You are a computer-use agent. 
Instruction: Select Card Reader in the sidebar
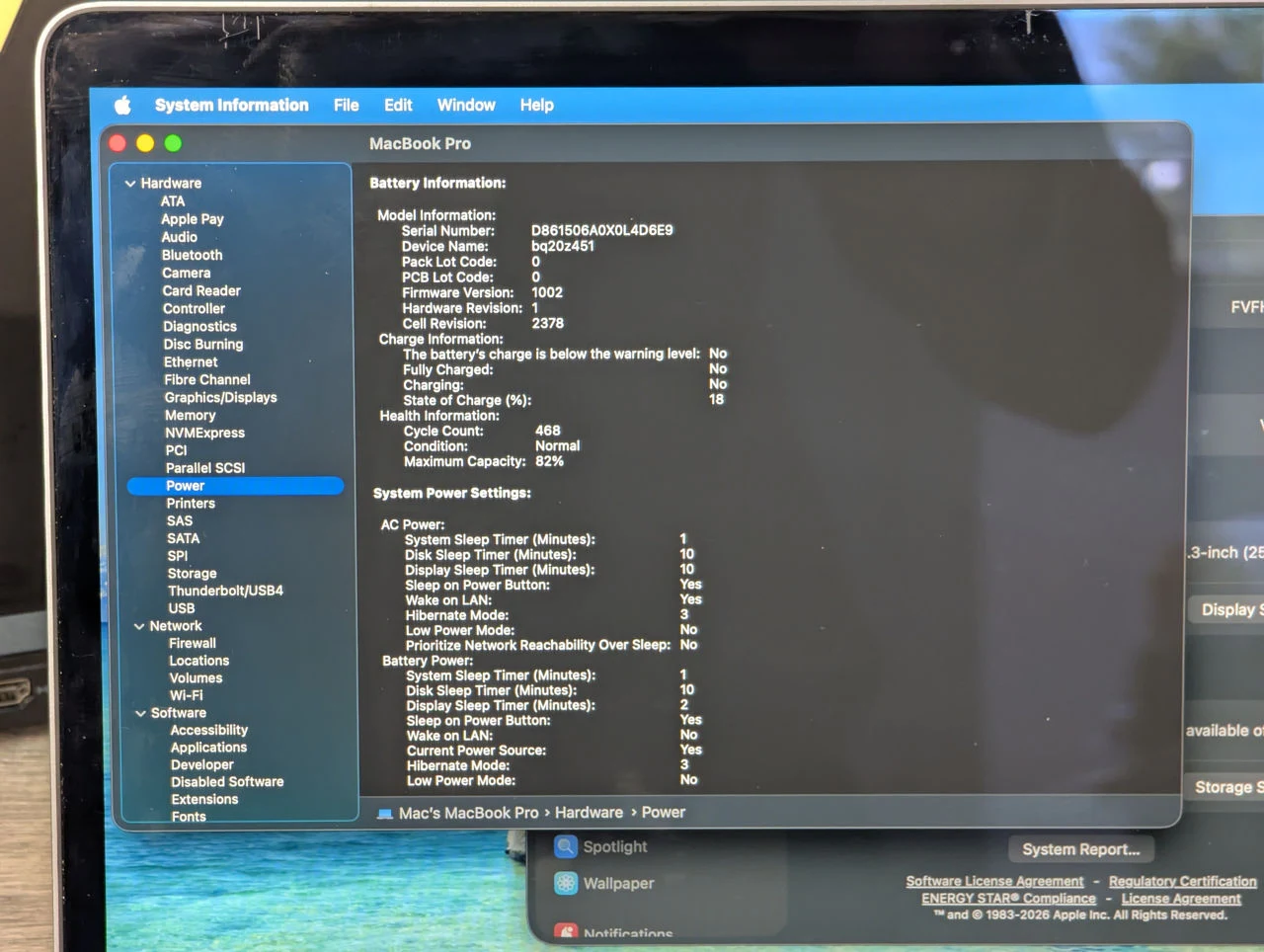click(201, 290)
